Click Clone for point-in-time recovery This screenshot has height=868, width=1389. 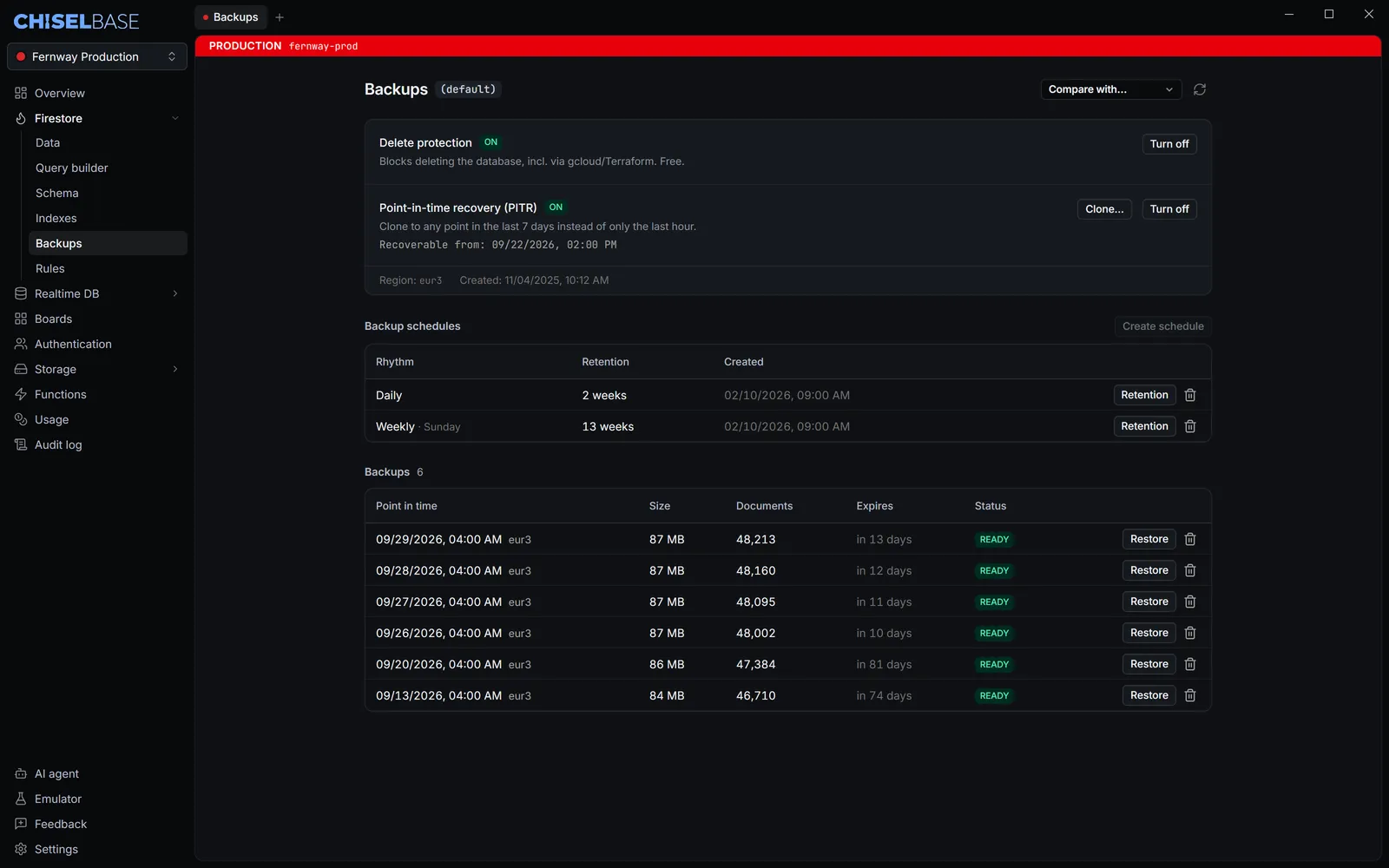point(1104,209)
